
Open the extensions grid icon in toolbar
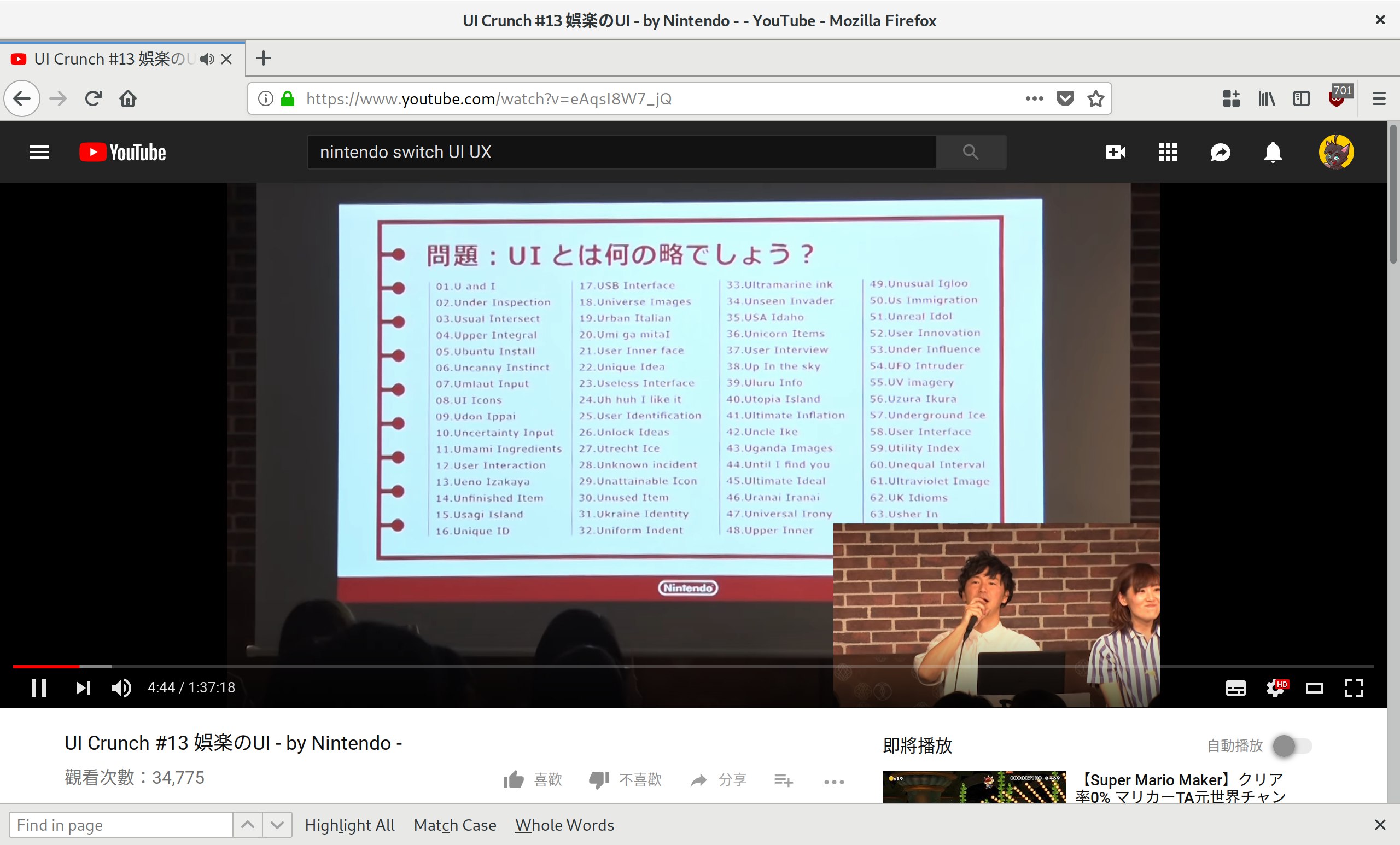(x=1231, y=99)
